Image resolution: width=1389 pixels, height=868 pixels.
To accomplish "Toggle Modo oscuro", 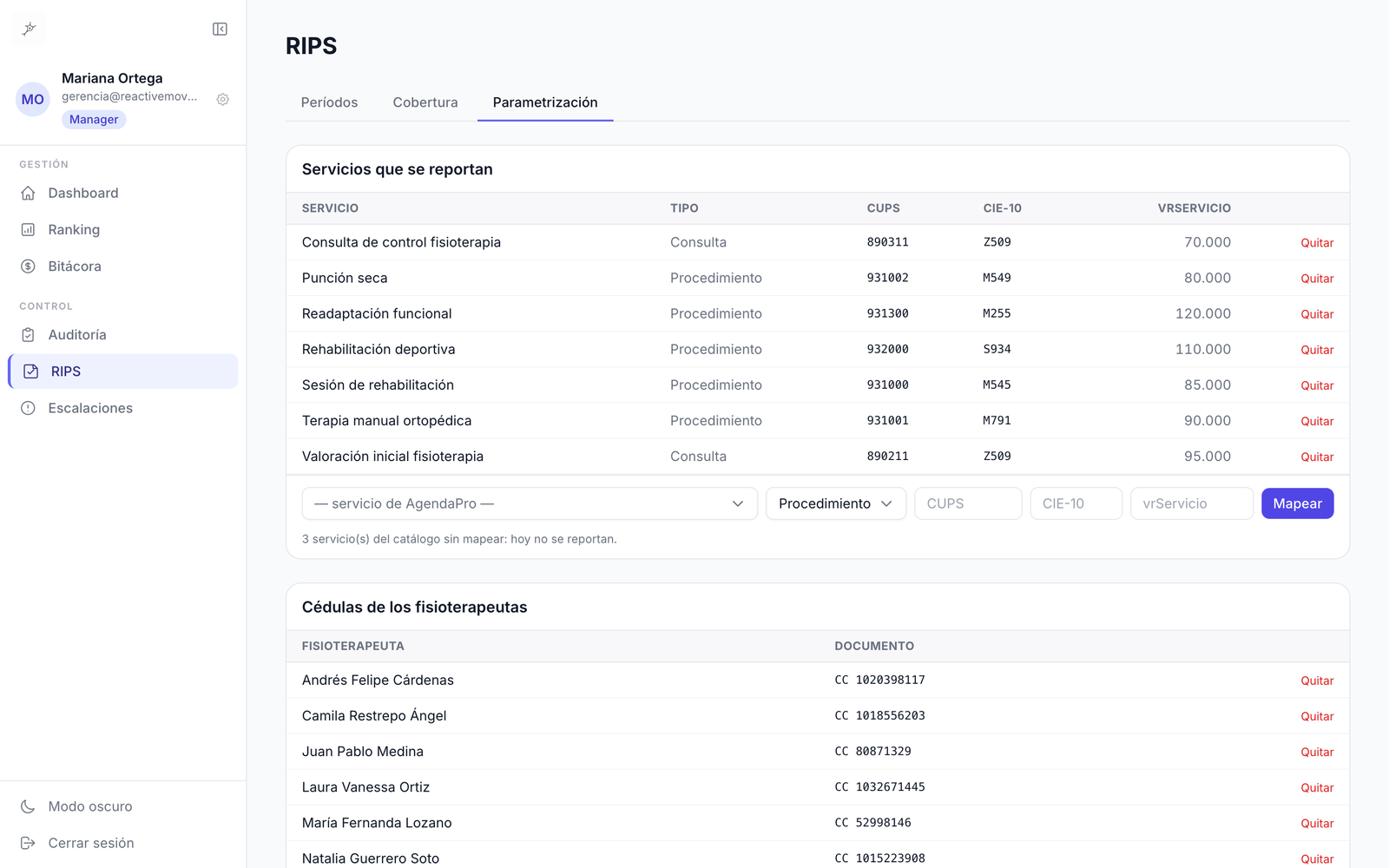I will [x=123, y=806].
